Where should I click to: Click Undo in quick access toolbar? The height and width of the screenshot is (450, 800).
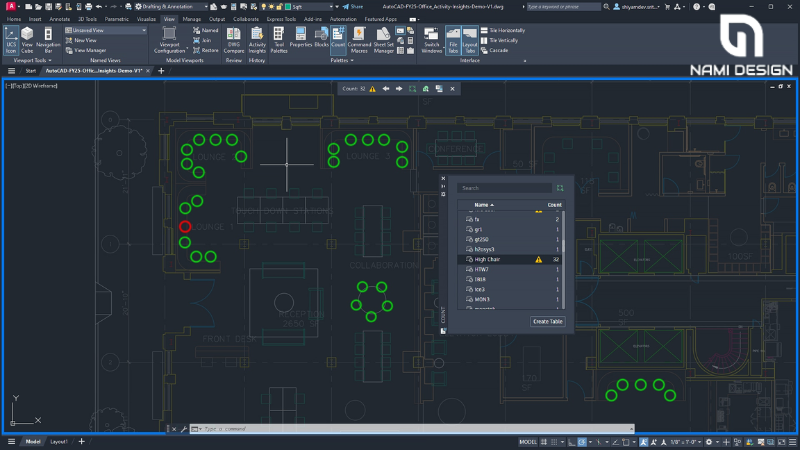point(99,7)
